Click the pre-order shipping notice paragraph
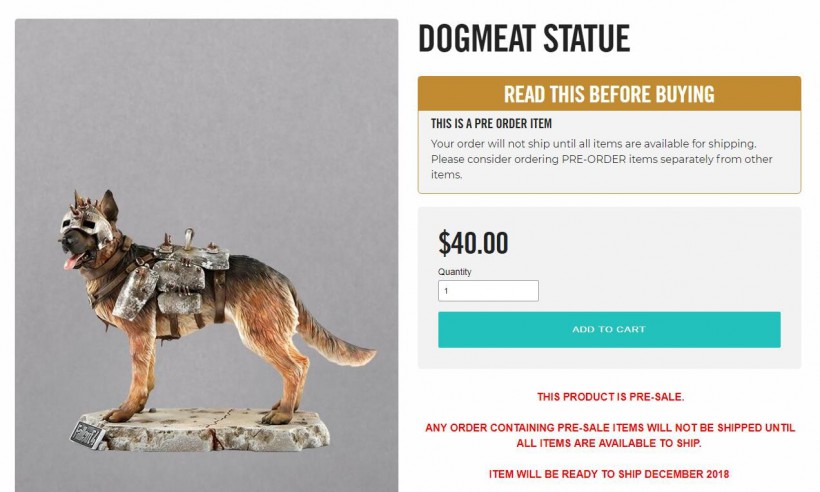 pos(600,159)
